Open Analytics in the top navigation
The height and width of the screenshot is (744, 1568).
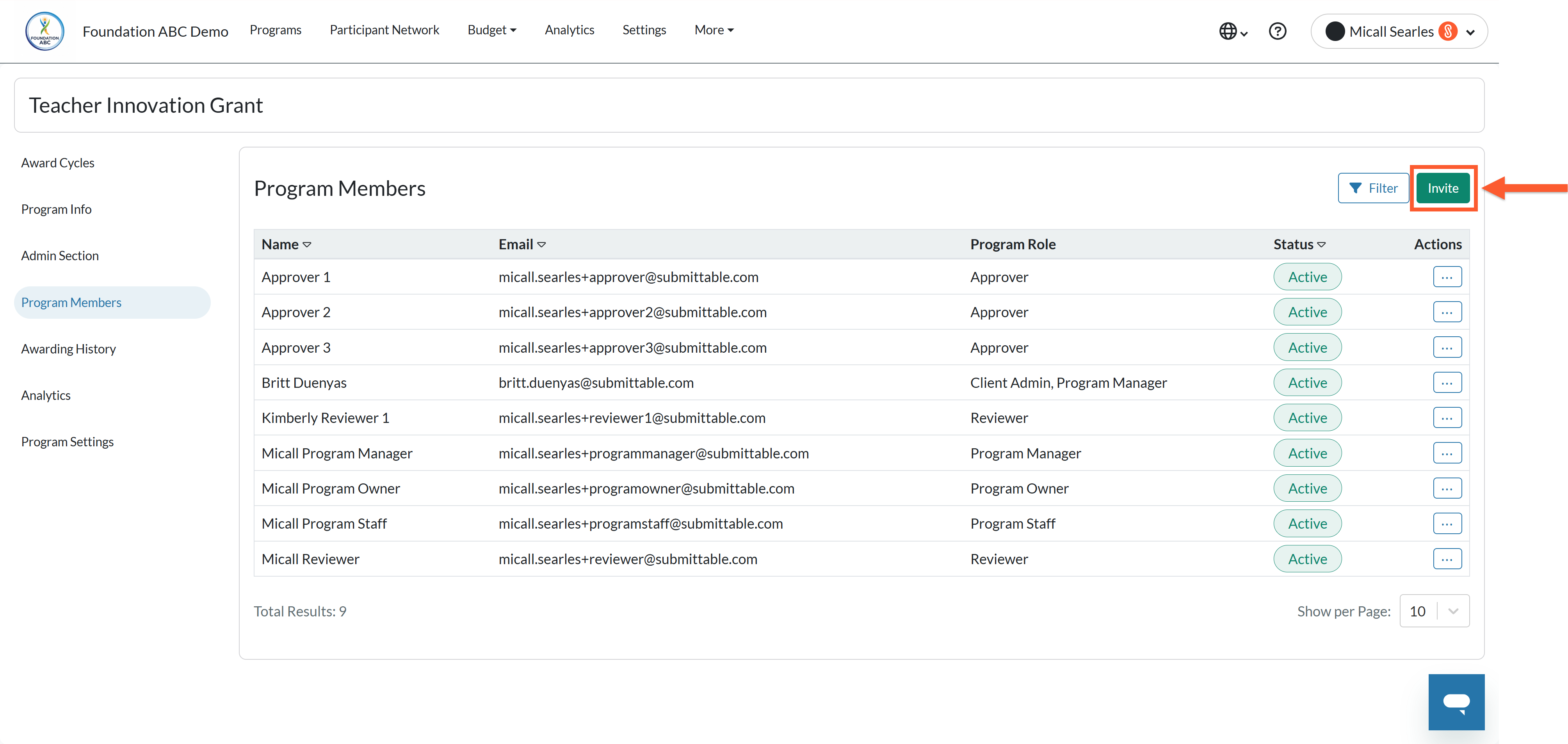(x=569, y=30)
